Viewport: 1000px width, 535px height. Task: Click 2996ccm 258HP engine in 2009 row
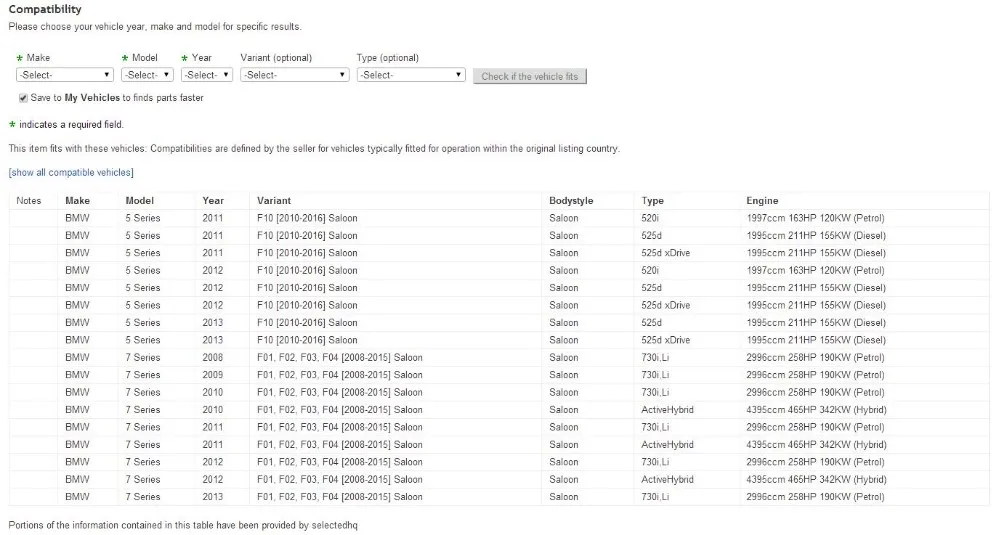[815, 375]
